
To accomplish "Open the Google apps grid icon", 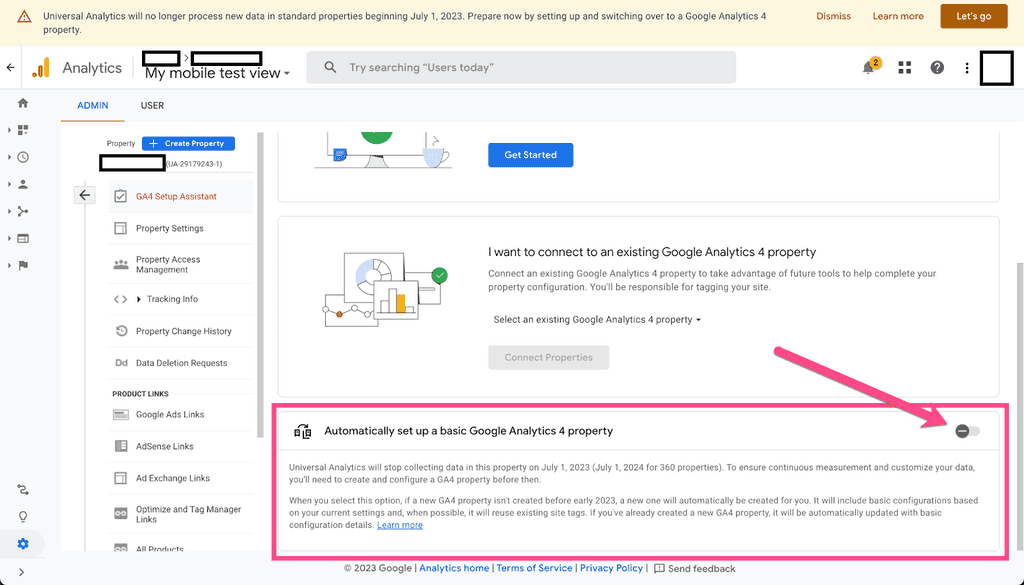I will [905, 68].
